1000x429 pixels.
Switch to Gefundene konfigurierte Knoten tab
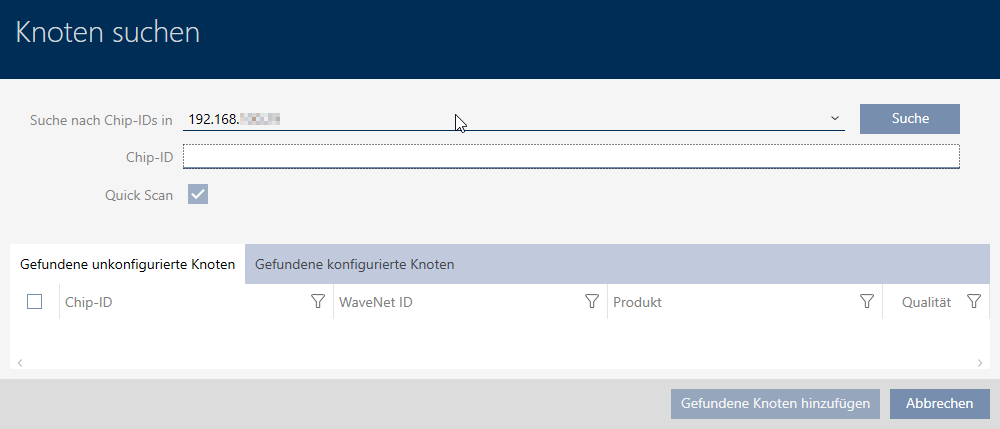pos(355,265)
